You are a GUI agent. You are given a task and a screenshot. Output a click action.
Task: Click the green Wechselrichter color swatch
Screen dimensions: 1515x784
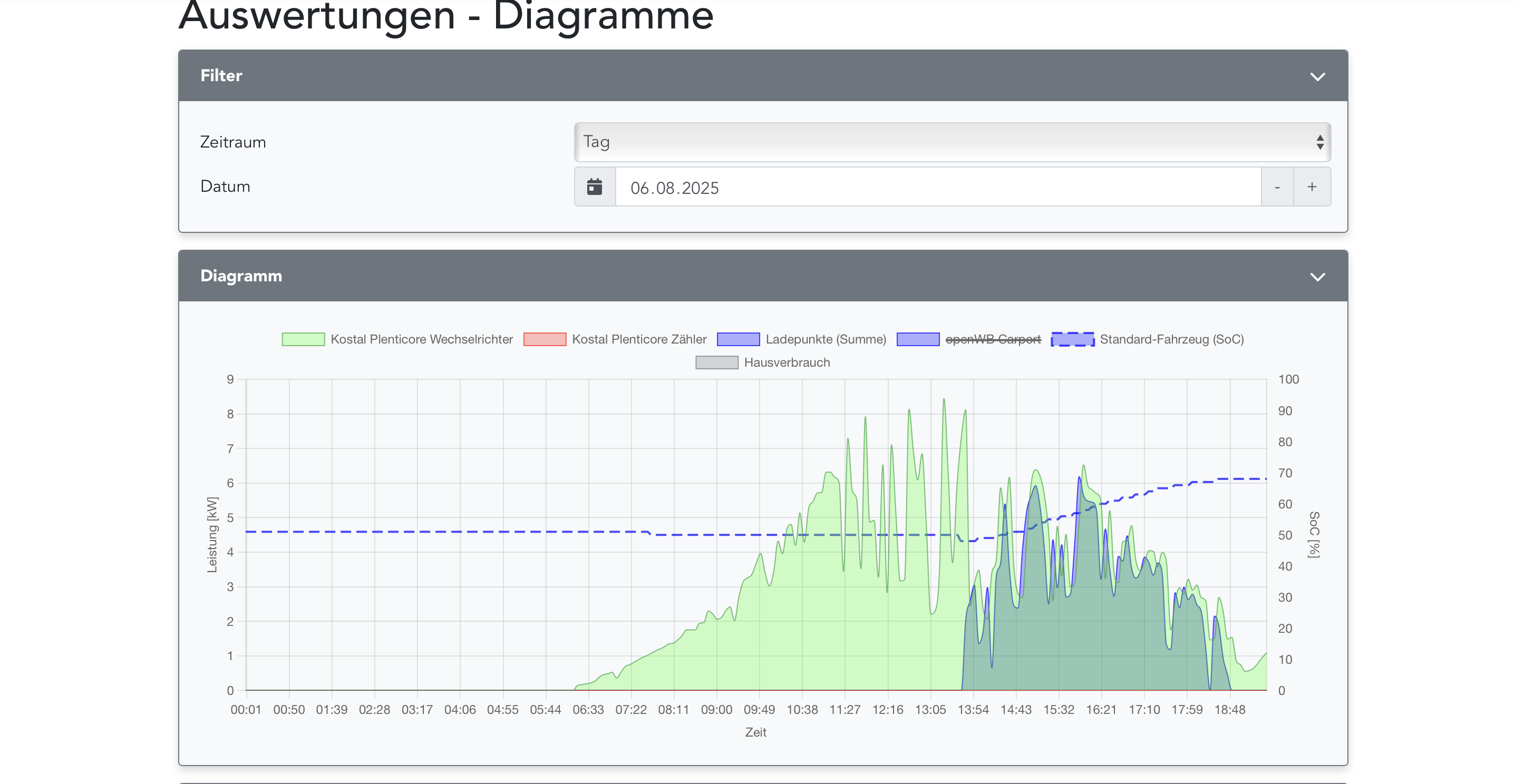(303, 339)
